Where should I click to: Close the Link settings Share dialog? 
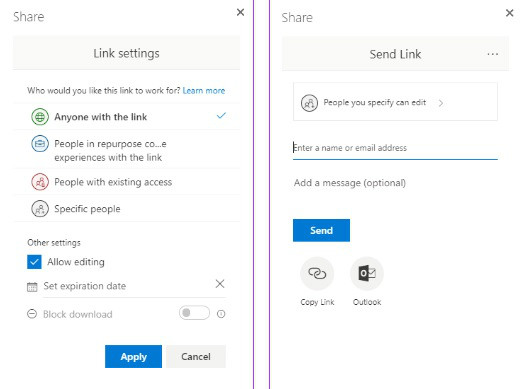pyautogui.click(x=240, y=12)
